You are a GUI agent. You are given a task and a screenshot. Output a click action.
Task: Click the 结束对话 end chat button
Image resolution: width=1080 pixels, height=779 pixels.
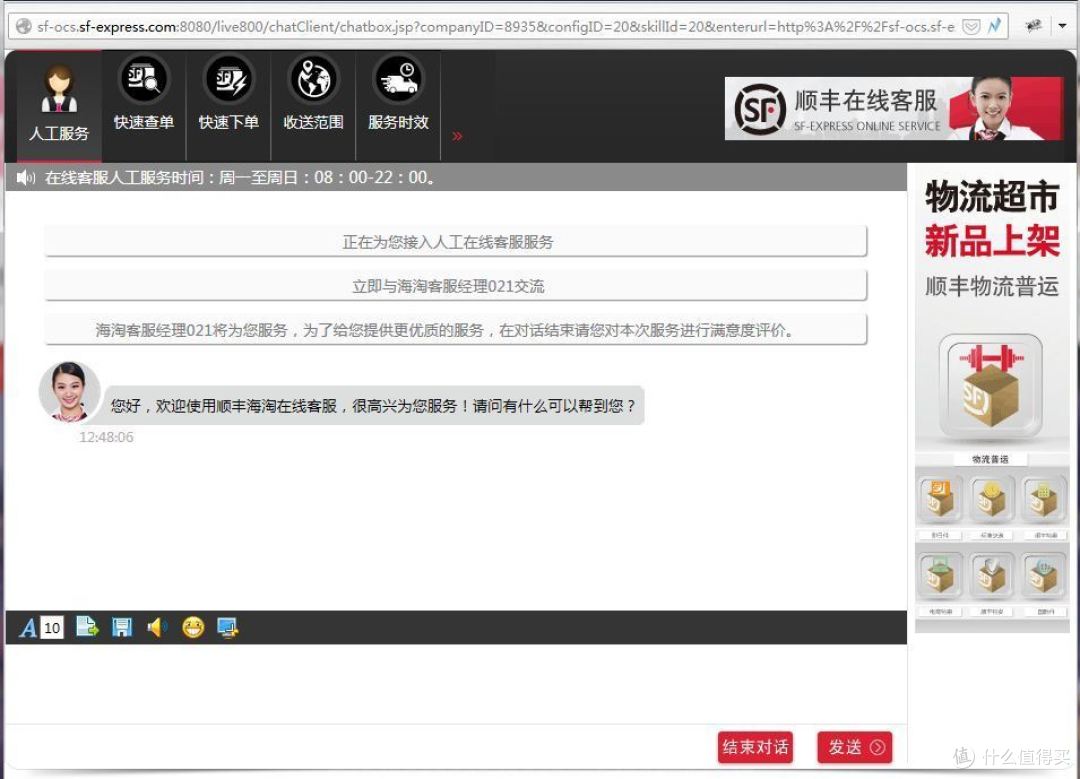click(756, 747)
